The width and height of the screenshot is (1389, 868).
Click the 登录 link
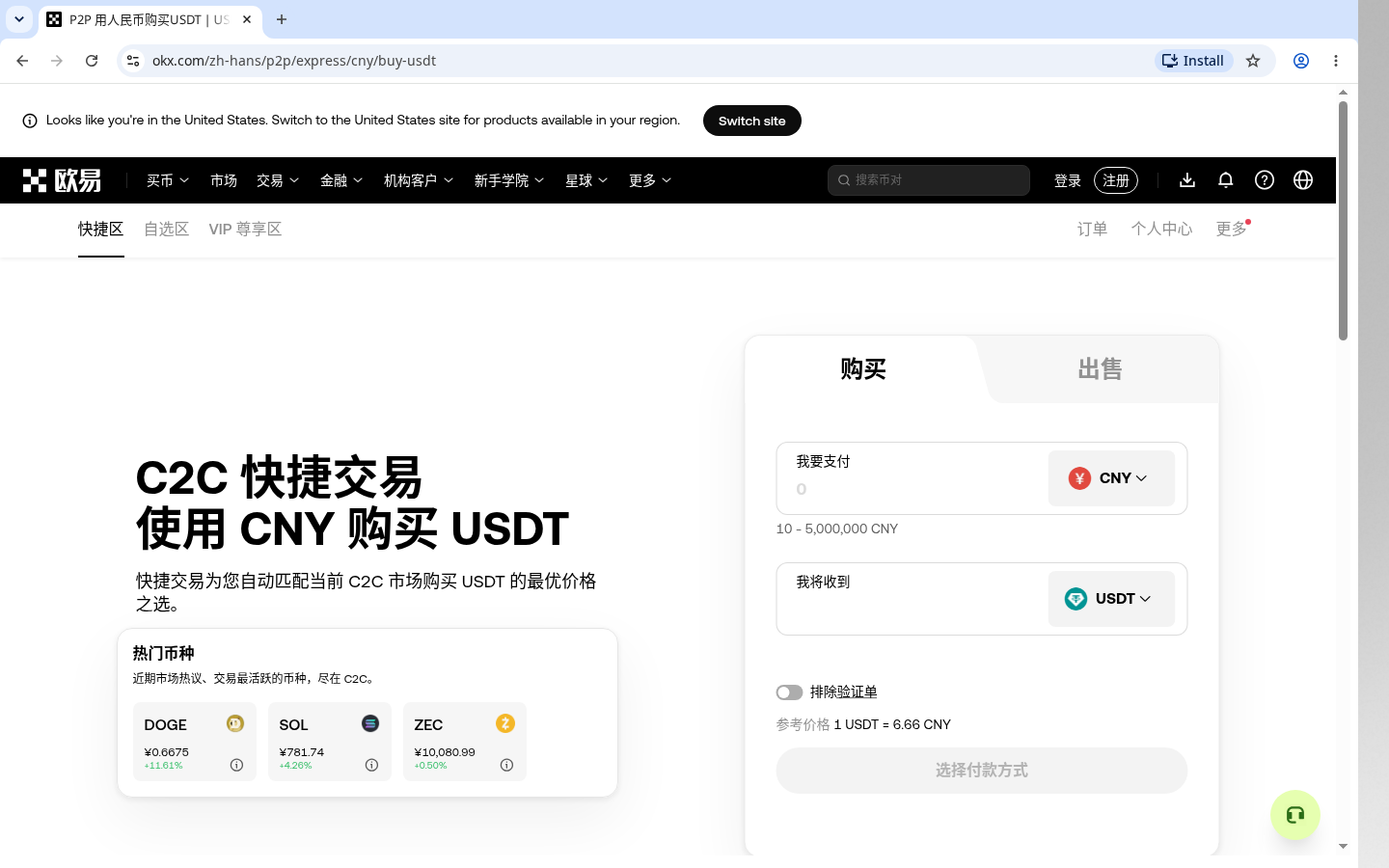[x=1068, y=180]
